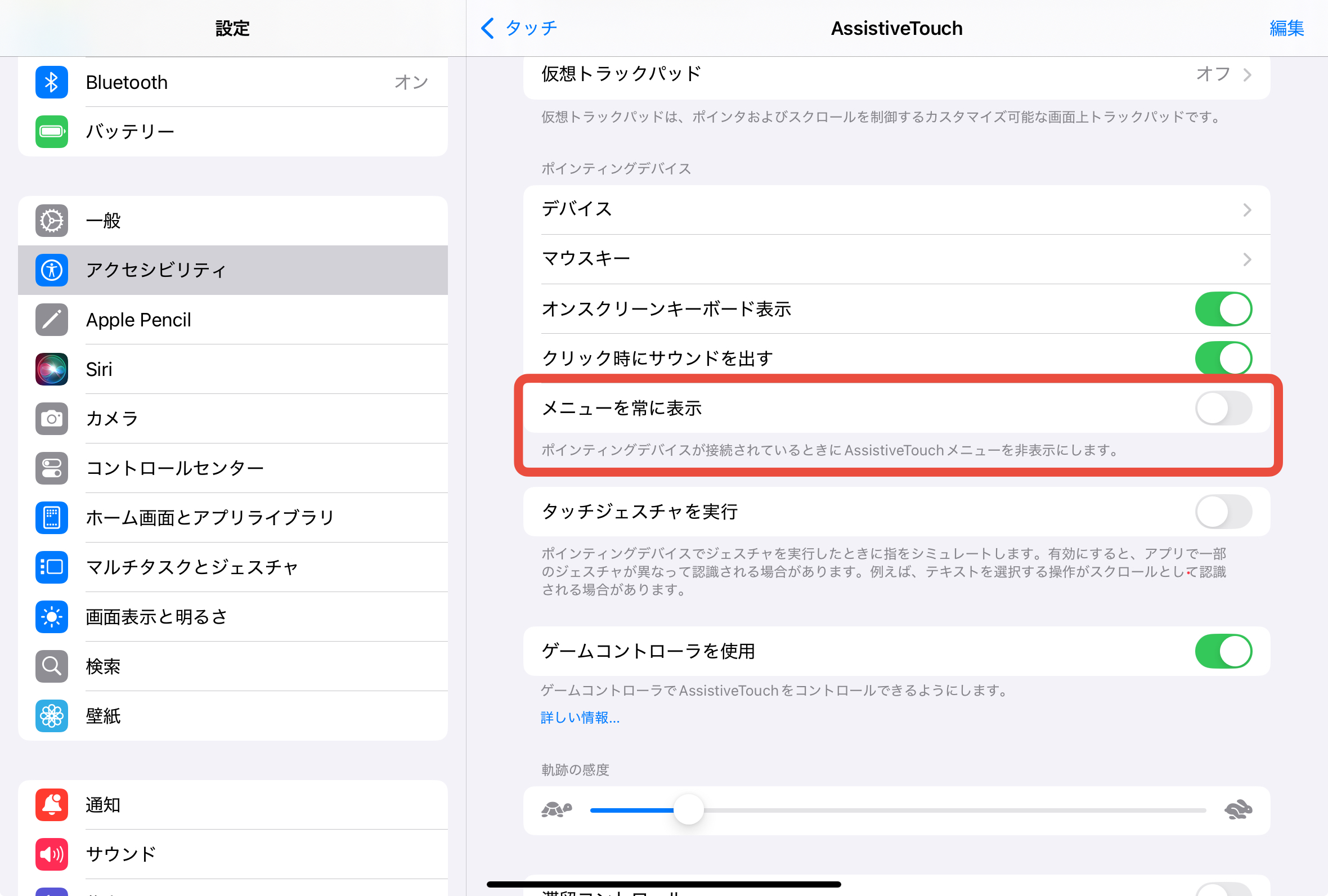Go back using the タッチ back arrow
This screenshot has width=1328, height=896.
519,28
